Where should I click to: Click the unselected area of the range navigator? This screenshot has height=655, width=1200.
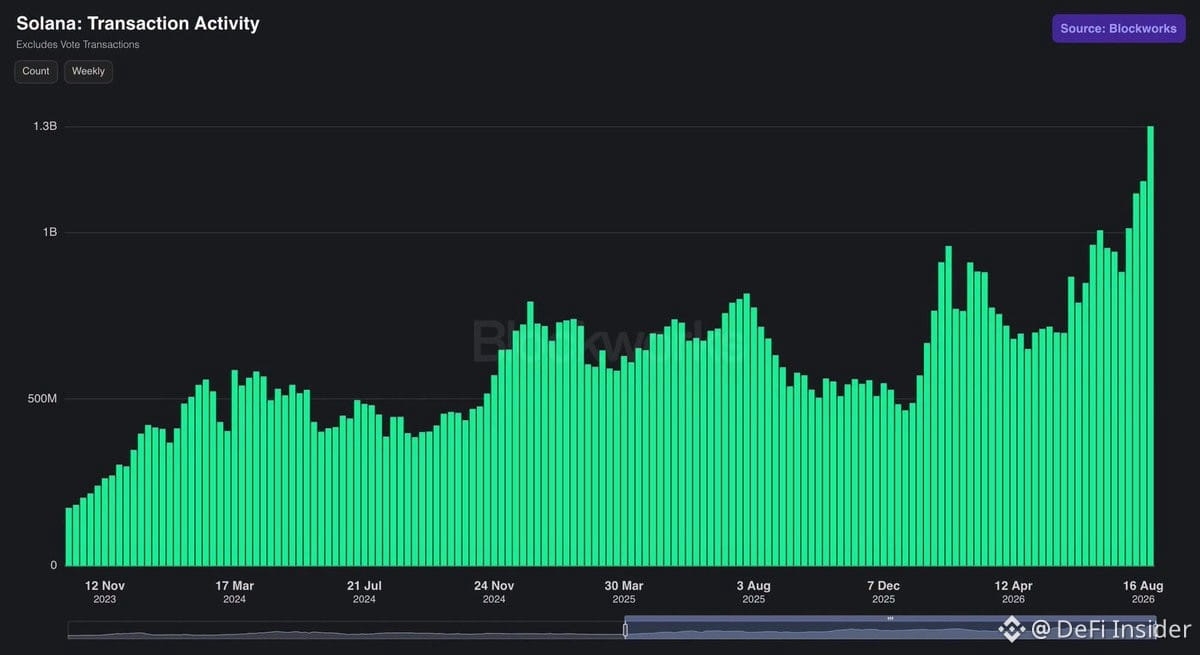345,630
